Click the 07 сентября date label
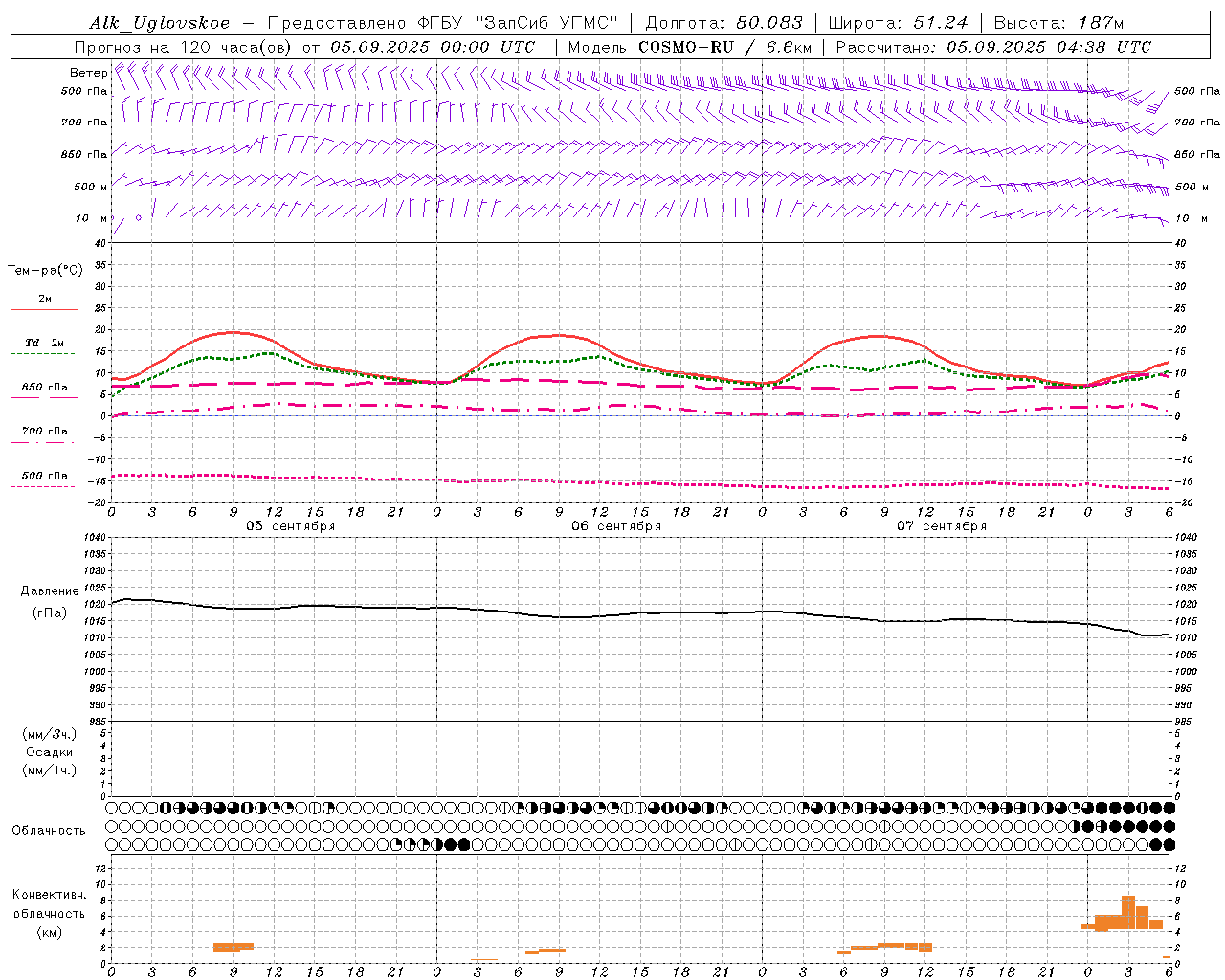 tap(942, 526)
